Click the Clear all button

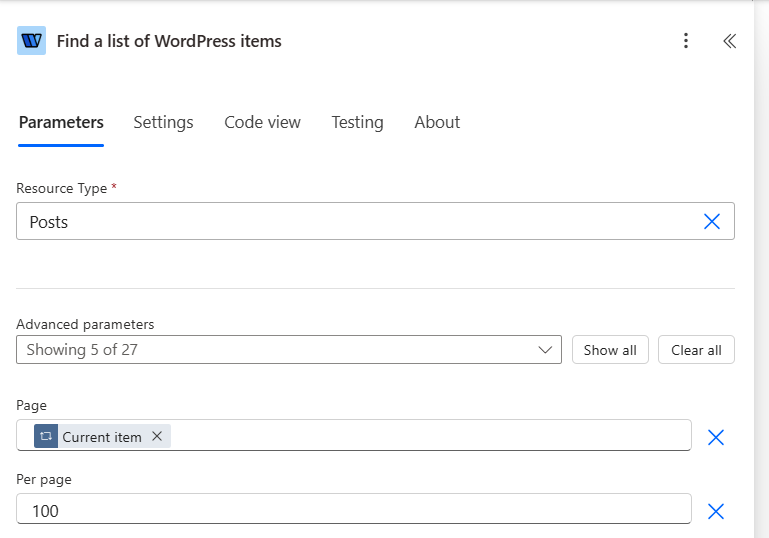pos(696,350)
